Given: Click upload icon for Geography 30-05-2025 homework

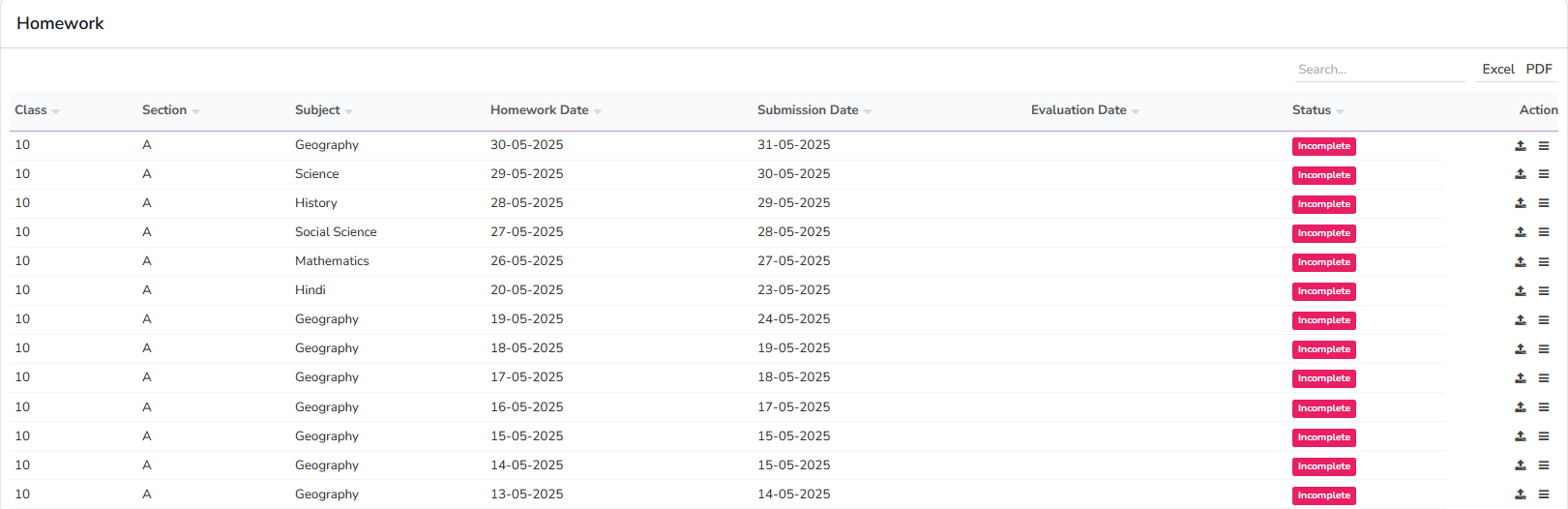Looking at the screenshot, I should [x=1520, y=146].
